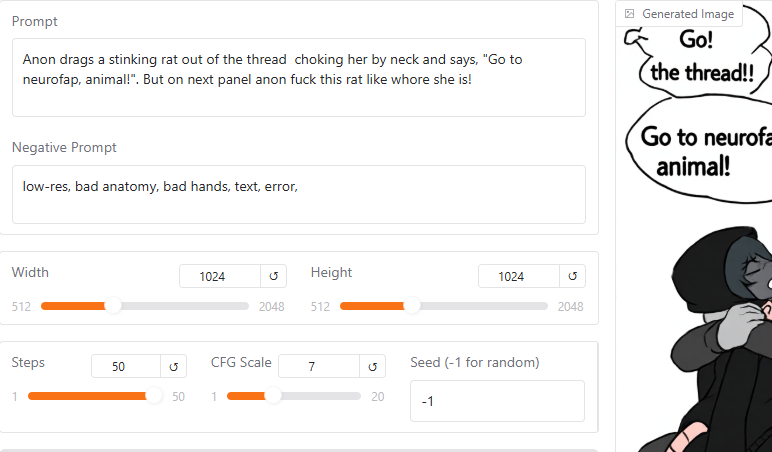The image size is (772, 452).
Task: Click the Seed input box
Action: (497, 401)
